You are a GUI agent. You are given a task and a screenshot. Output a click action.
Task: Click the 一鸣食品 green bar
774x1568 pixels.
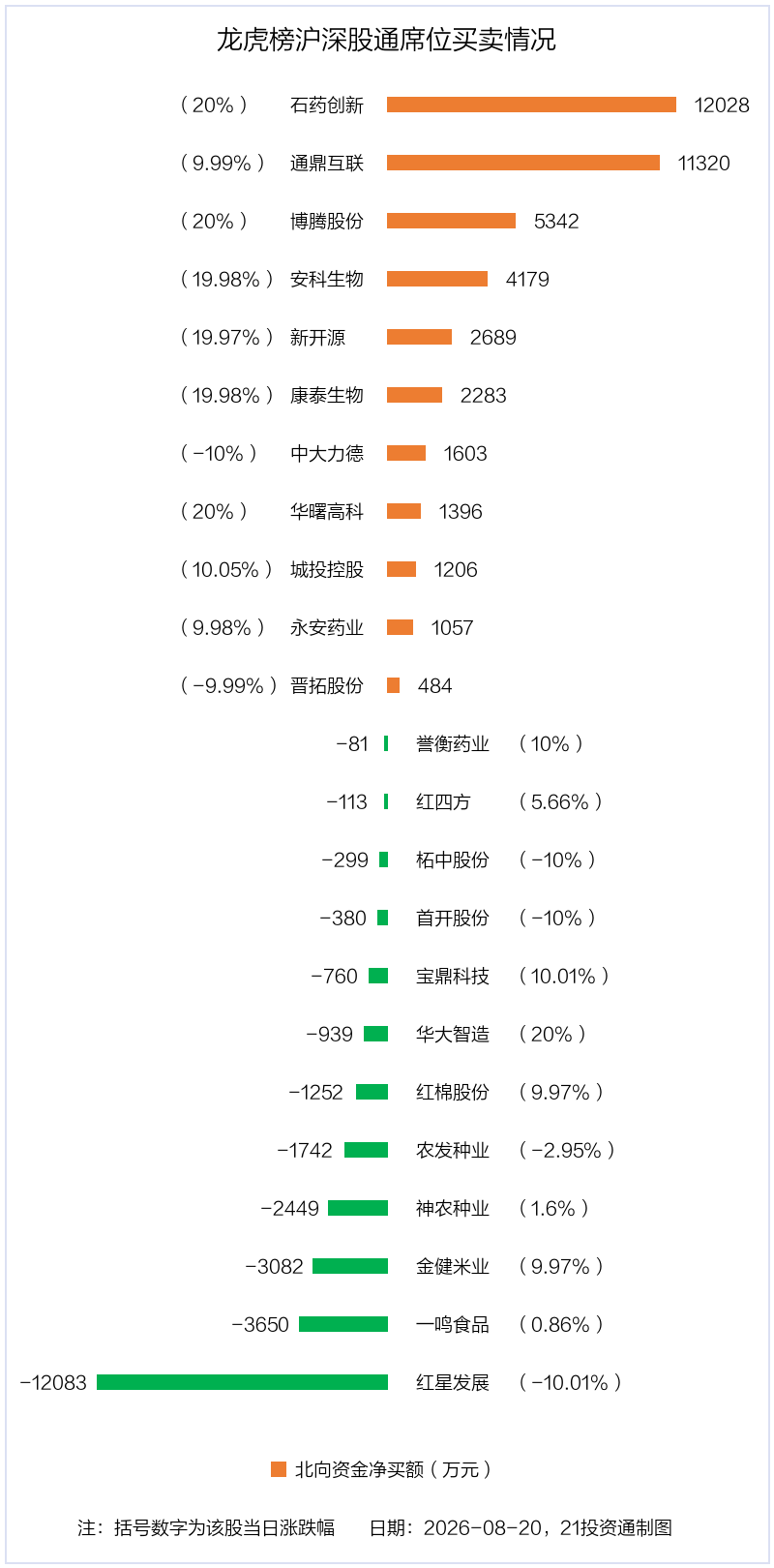(343, 1324)
